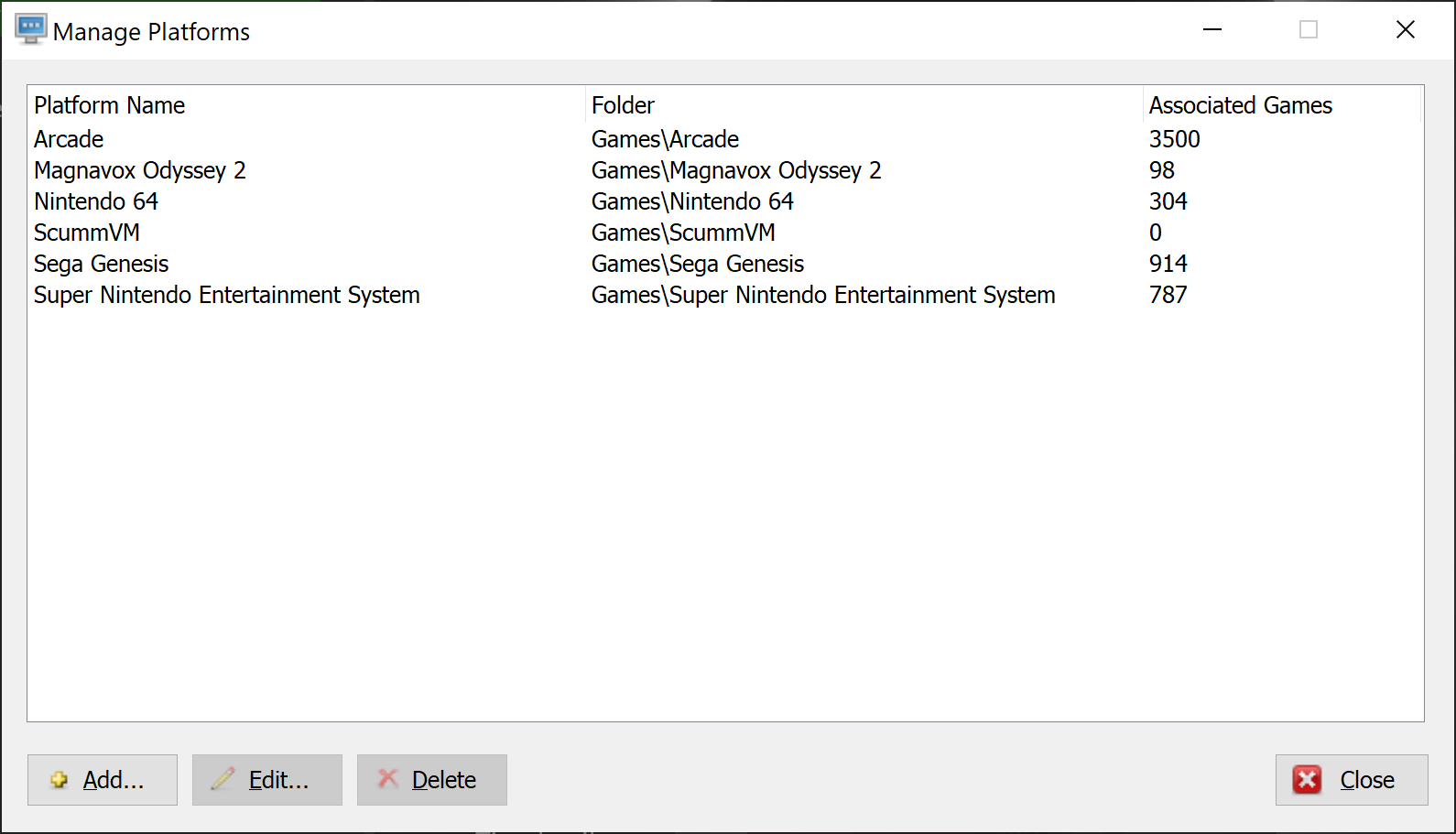1456x834 pixels.
Task: Open the Edit... platform dialog
Action: (267, 780)
